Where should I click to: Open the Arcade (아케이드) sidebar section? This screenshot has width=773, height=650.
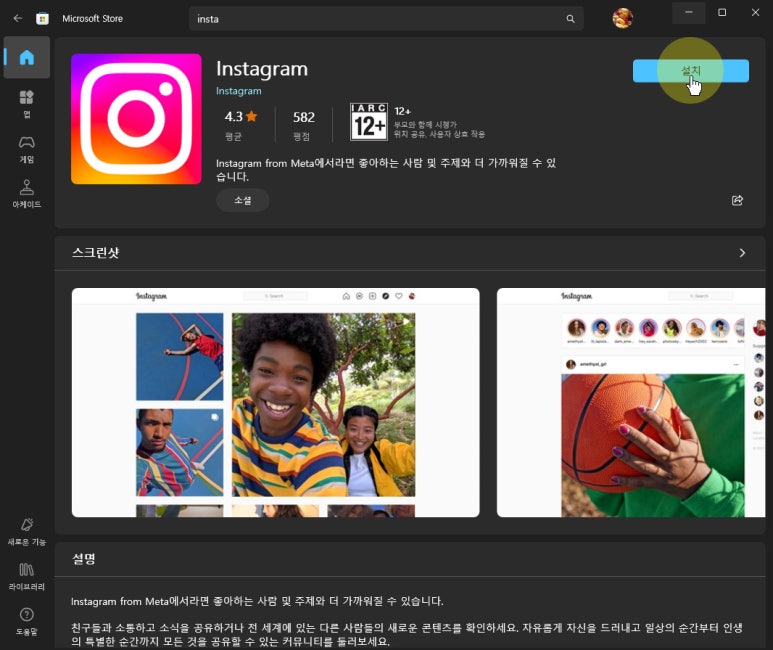point(27,194)
